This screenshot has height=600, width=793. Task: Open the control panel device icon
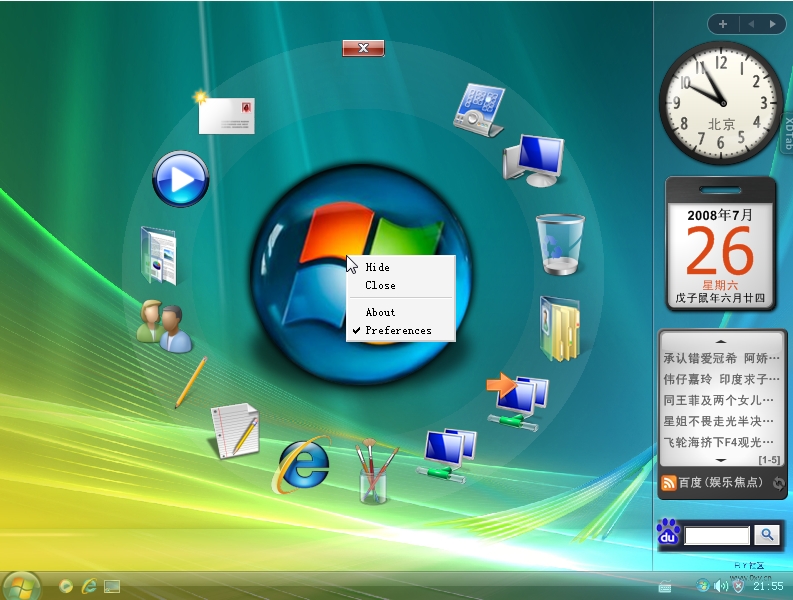[x=479, y=110]
